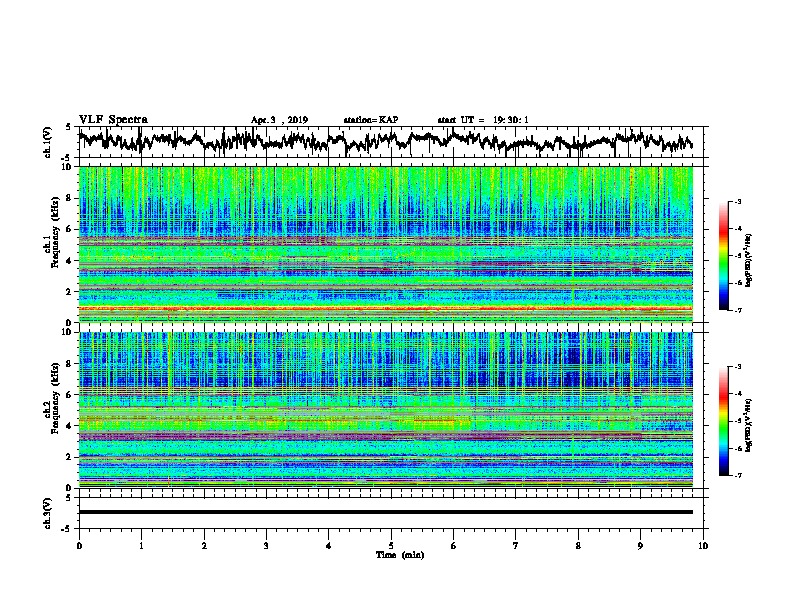Click the -3 label on the upper colorbar

click(737, 201)
